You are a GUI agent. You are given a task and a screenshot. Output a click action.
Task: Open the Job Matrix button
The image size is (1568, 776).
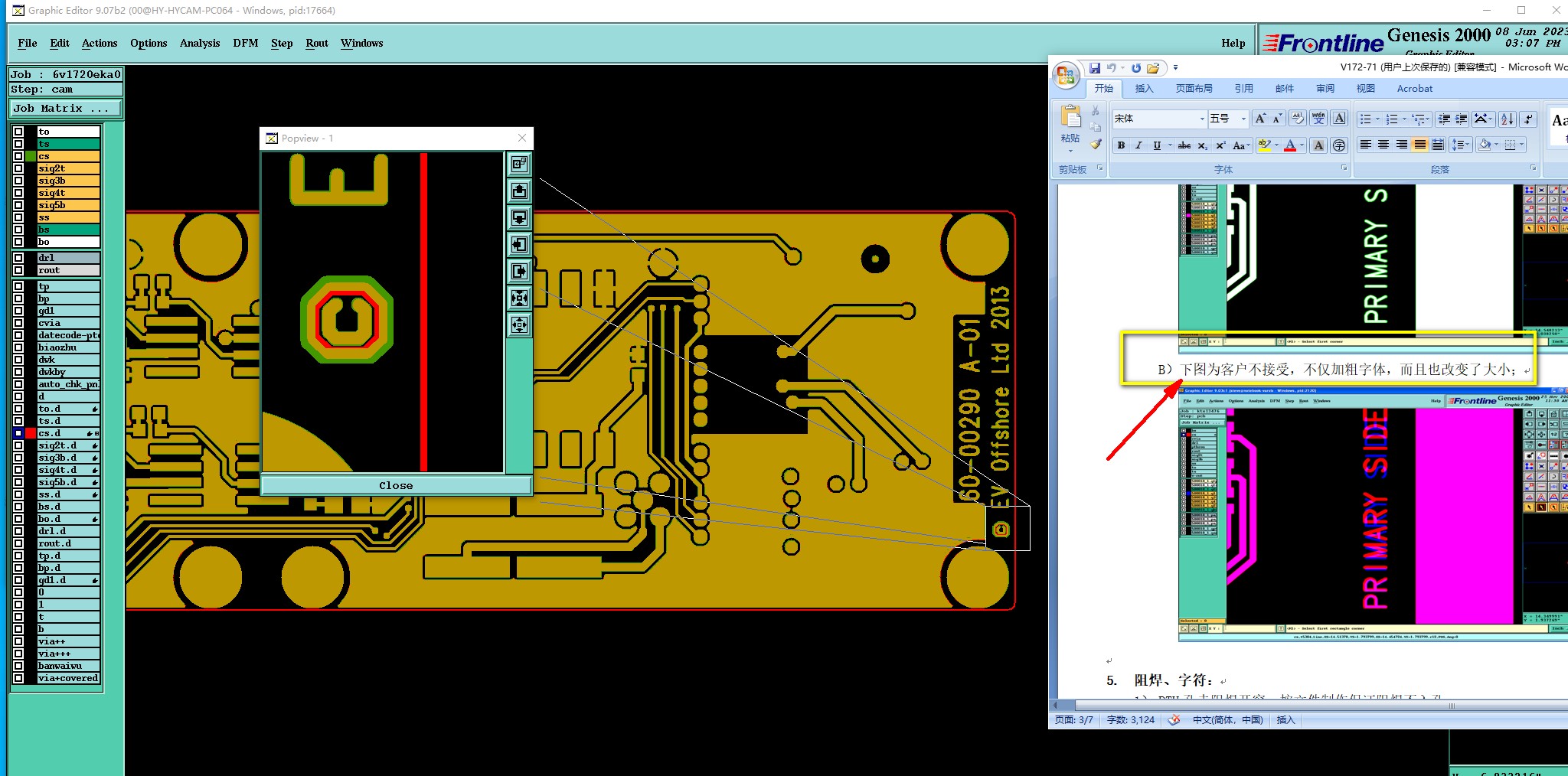coord(66,109)
